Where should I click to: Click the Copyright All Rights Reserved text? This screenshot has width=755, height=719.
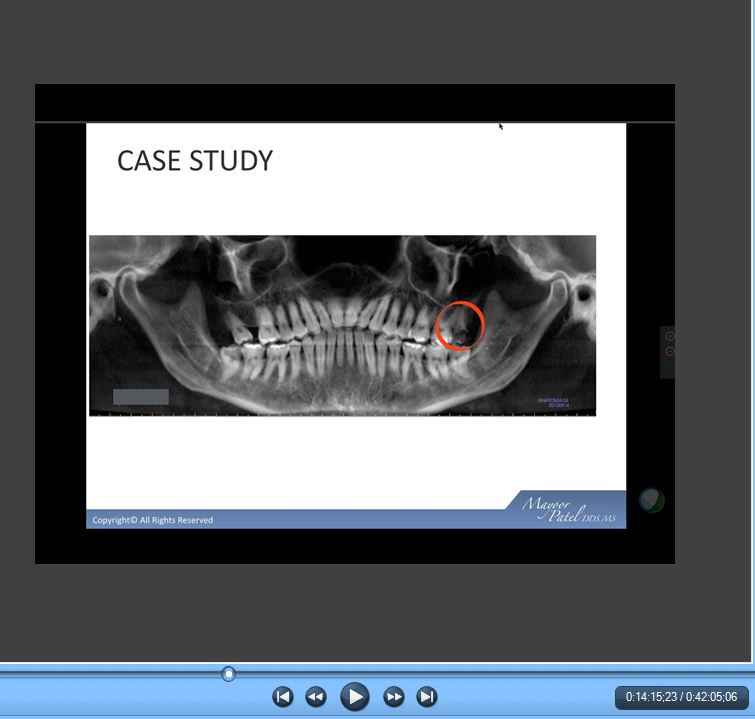153,520
